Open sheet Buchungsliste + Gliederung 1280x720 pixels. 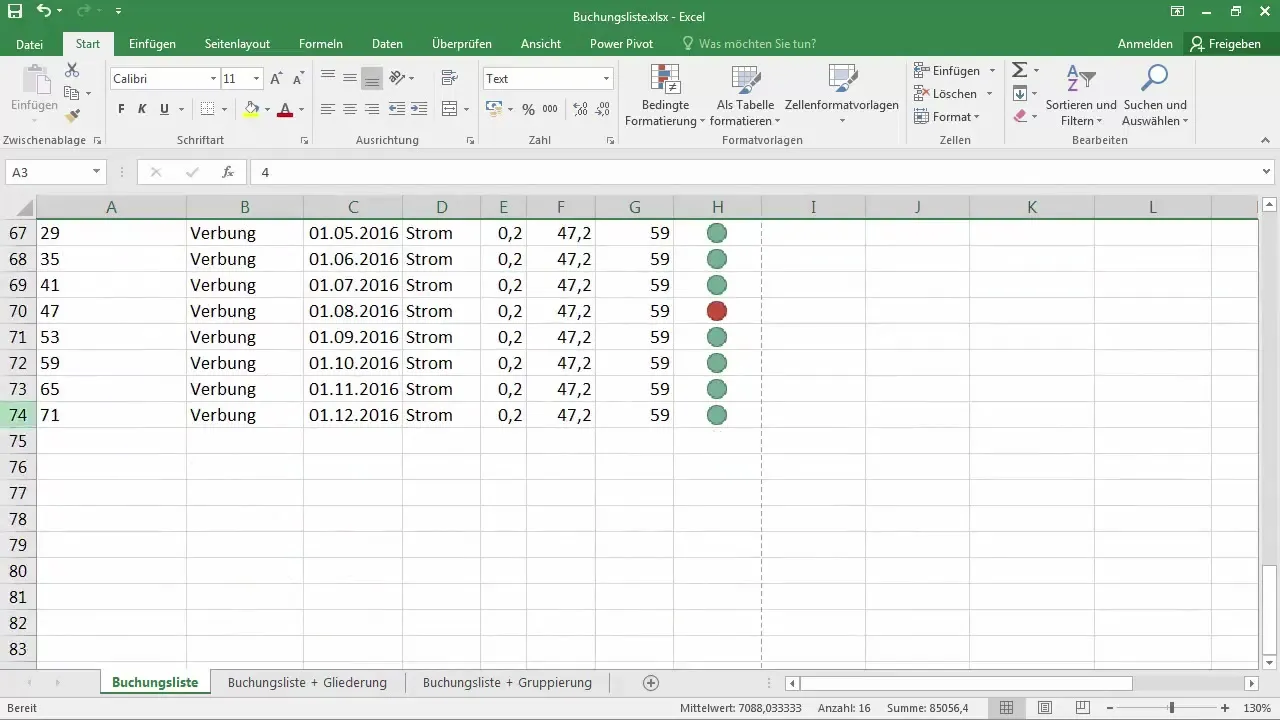(x=307, y=683)
